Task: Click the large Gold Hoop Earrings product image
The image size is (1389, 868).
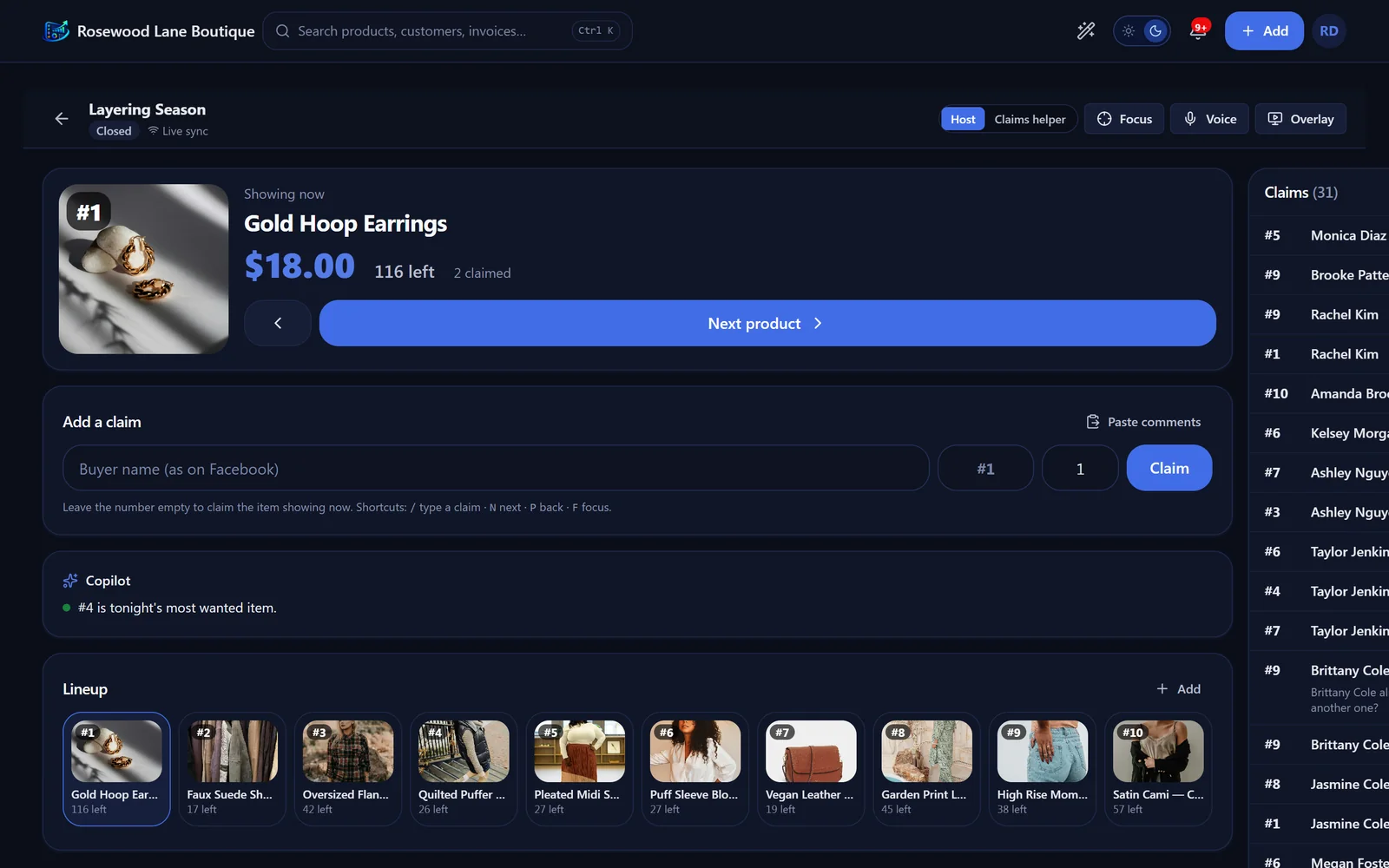Action: 144,269
